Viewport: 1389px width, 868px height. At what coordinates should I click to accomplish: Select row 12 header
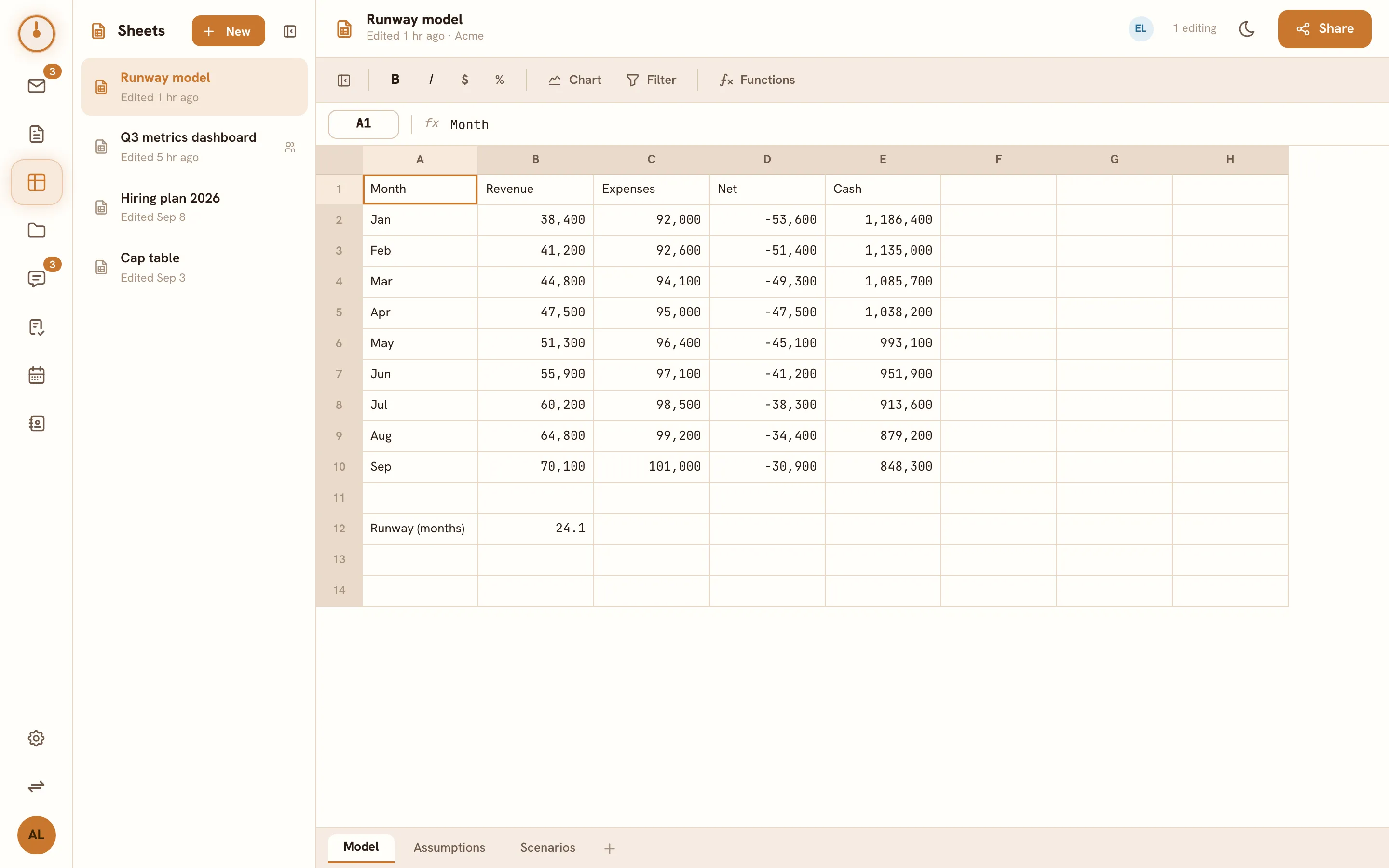coord(339,529)
